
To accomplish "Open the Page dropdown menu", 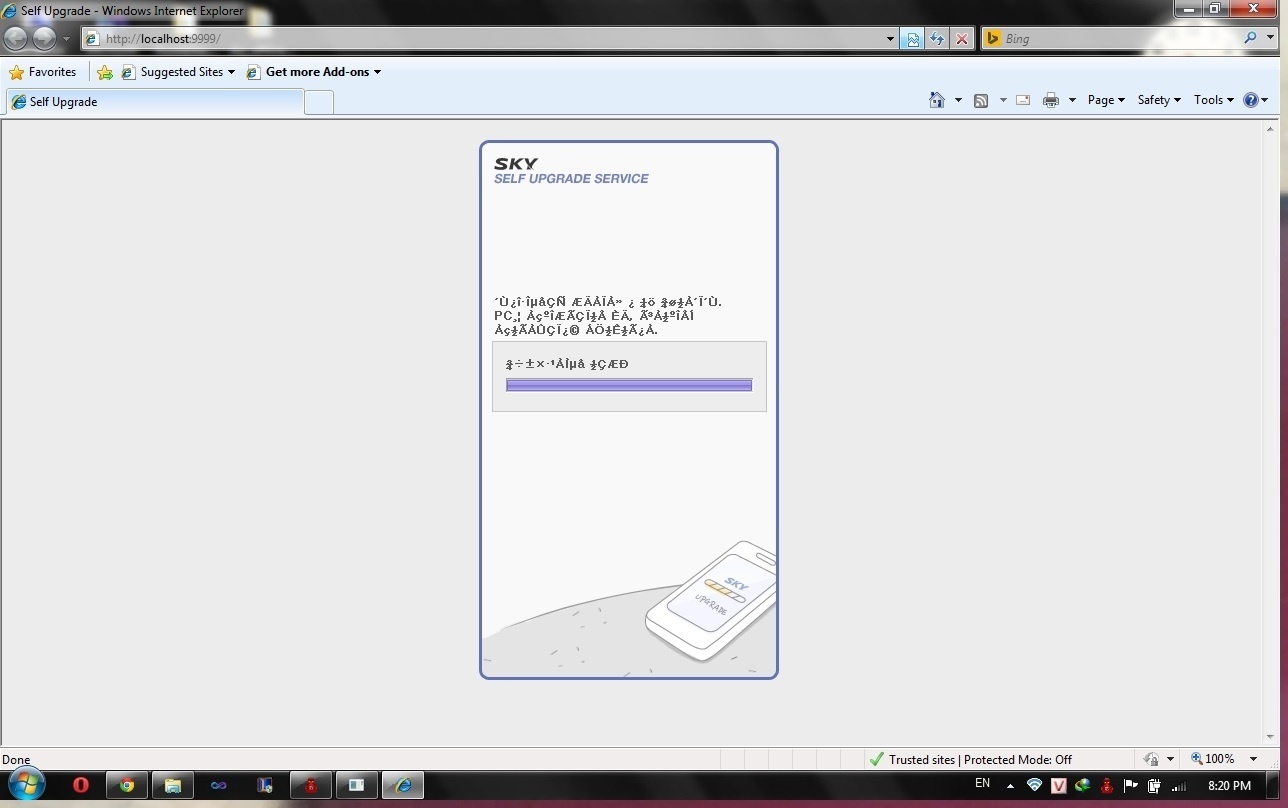I will pos(1106,100).
